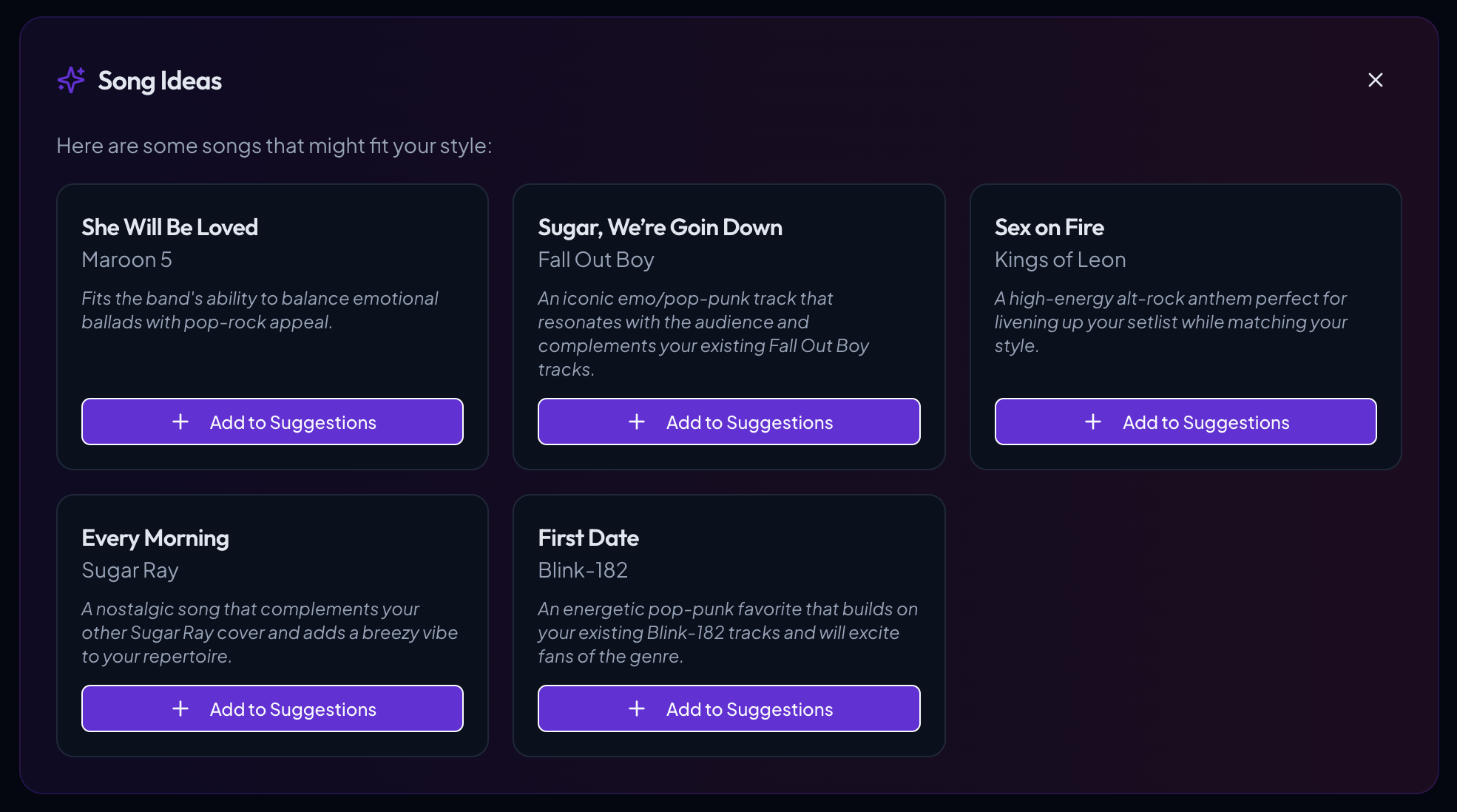1457x812 pixels.
Task: Add Sugar, We're Goin Down to suggestions
Action: [728, 422]
